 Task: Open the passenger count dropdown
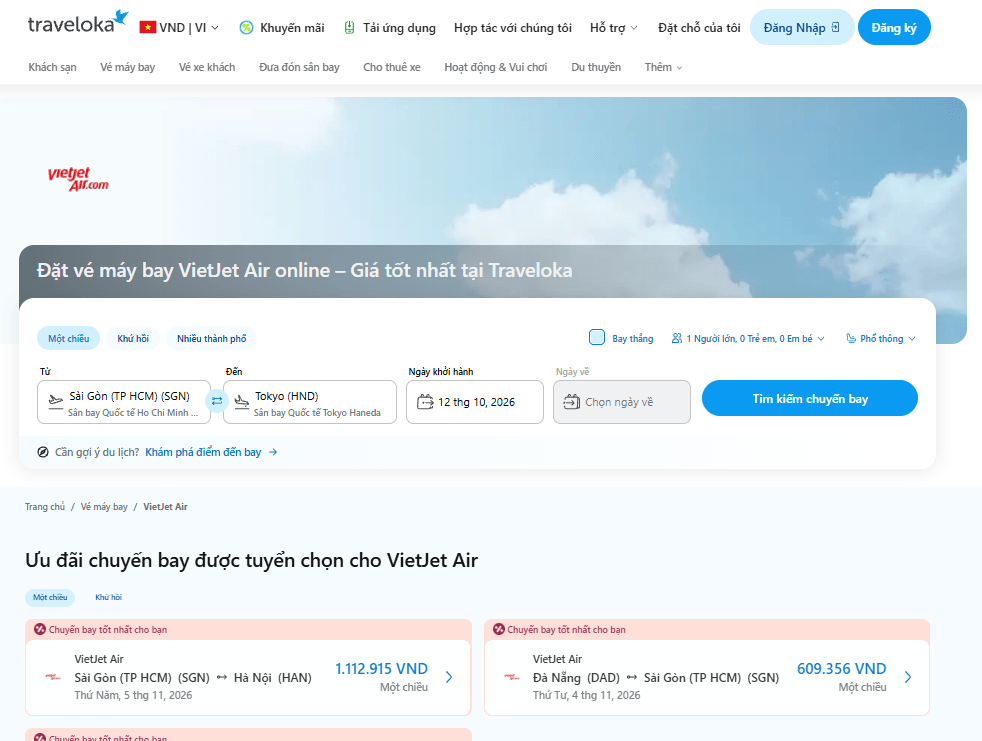coord(748,338)
